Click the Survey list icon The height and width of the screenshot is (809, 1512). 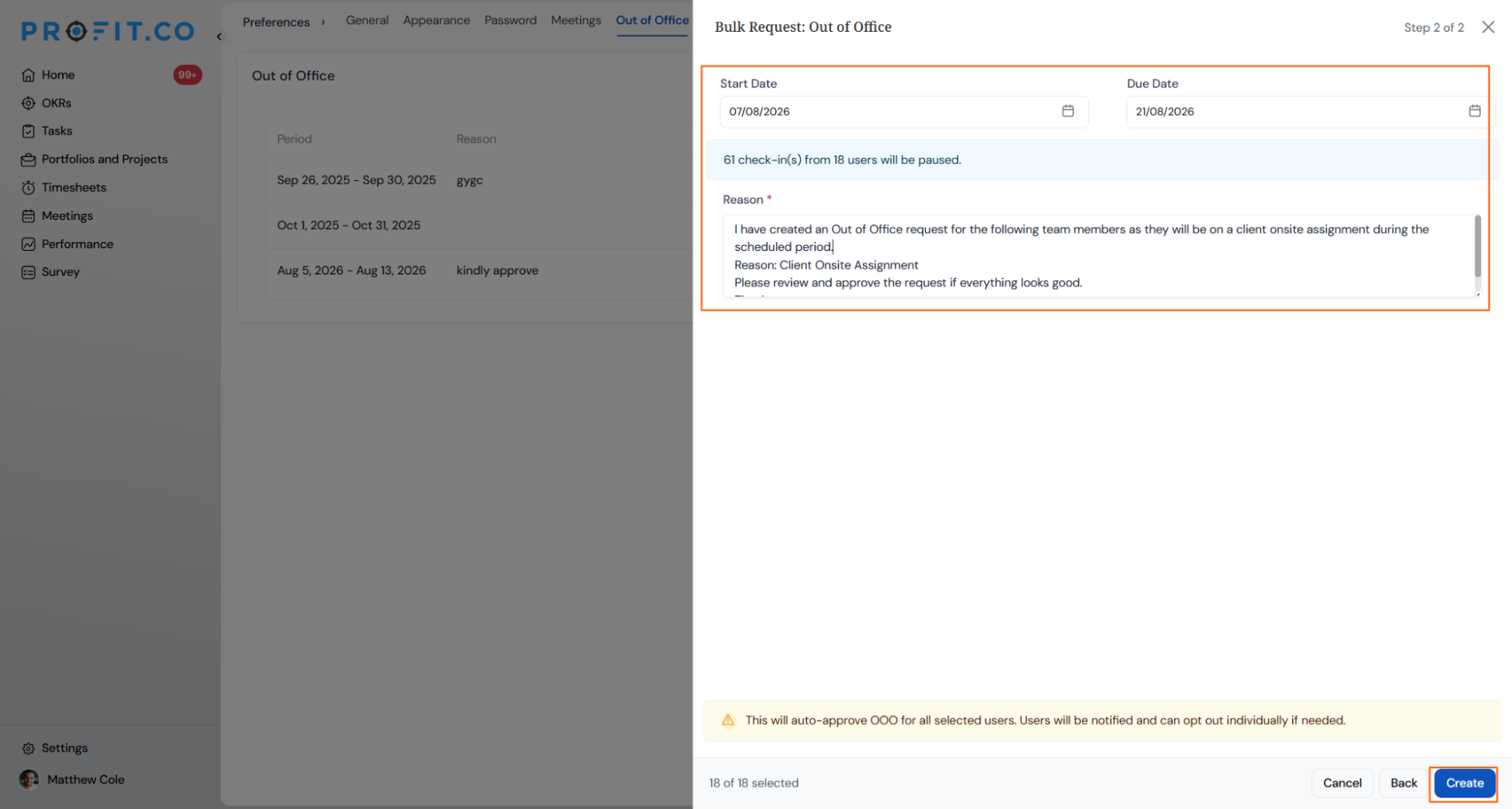(x=28, y=272)
